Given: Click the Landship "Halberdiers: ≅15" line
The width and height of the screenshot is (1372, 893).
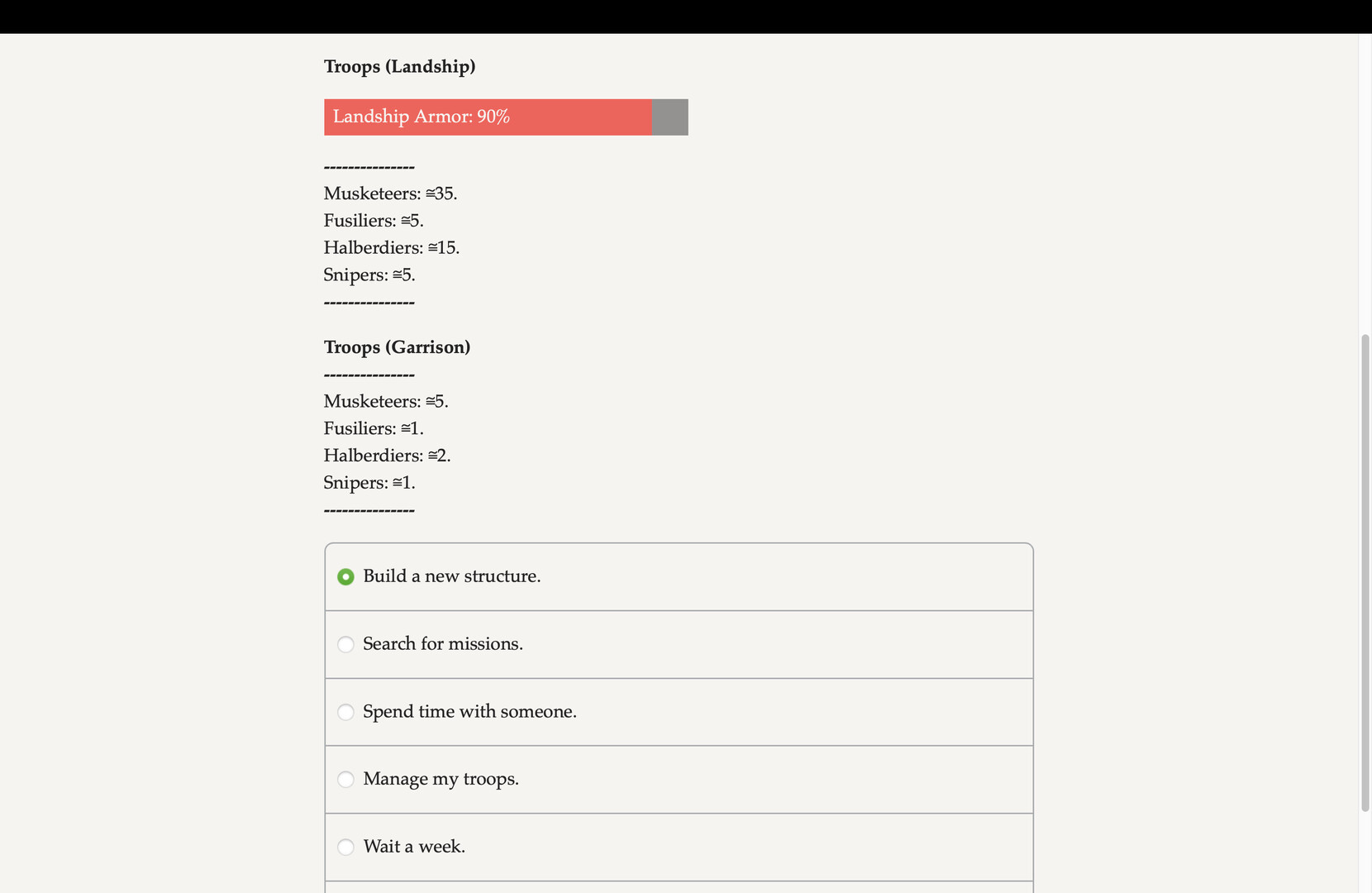Looking at the screenshot, I should pyautogui.click(x=392, y=248).
